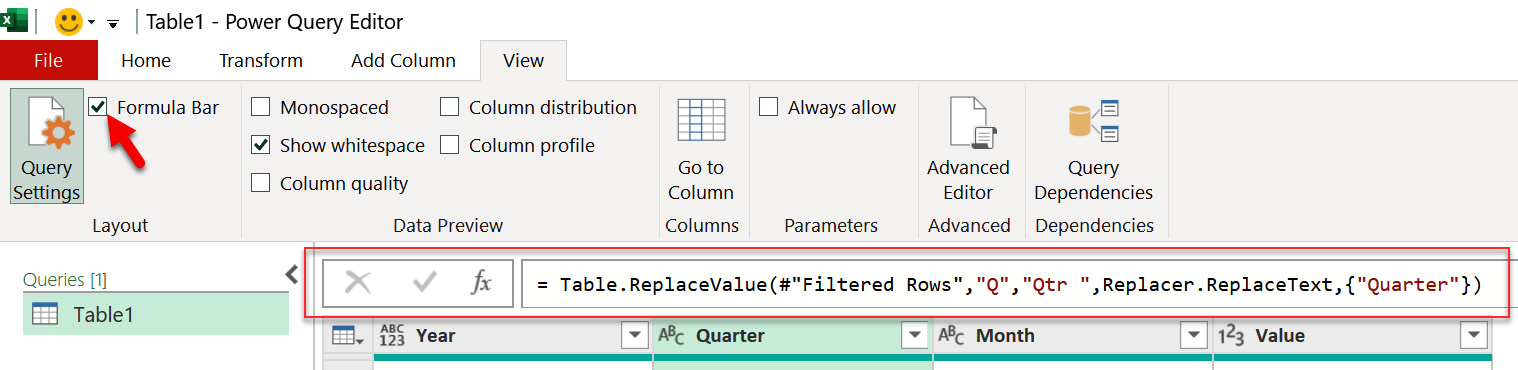This screenshot has height=370, width=1518.
Task: Open the Quarter column filter dropdown
Action: (915, 335)
